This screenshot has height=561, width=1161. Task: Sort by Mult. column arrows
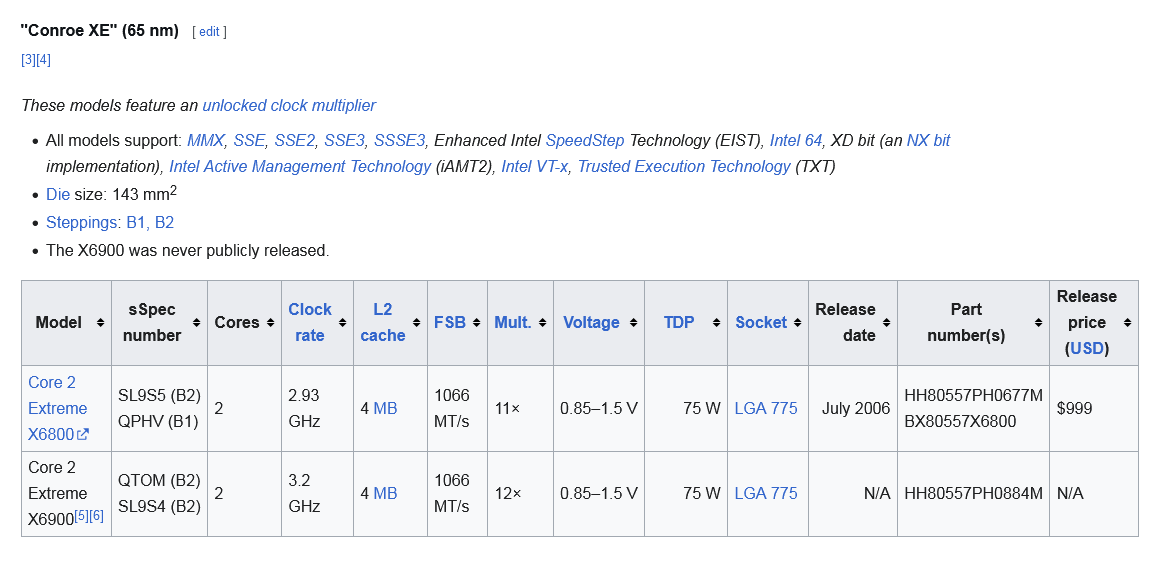click(542, 323)
